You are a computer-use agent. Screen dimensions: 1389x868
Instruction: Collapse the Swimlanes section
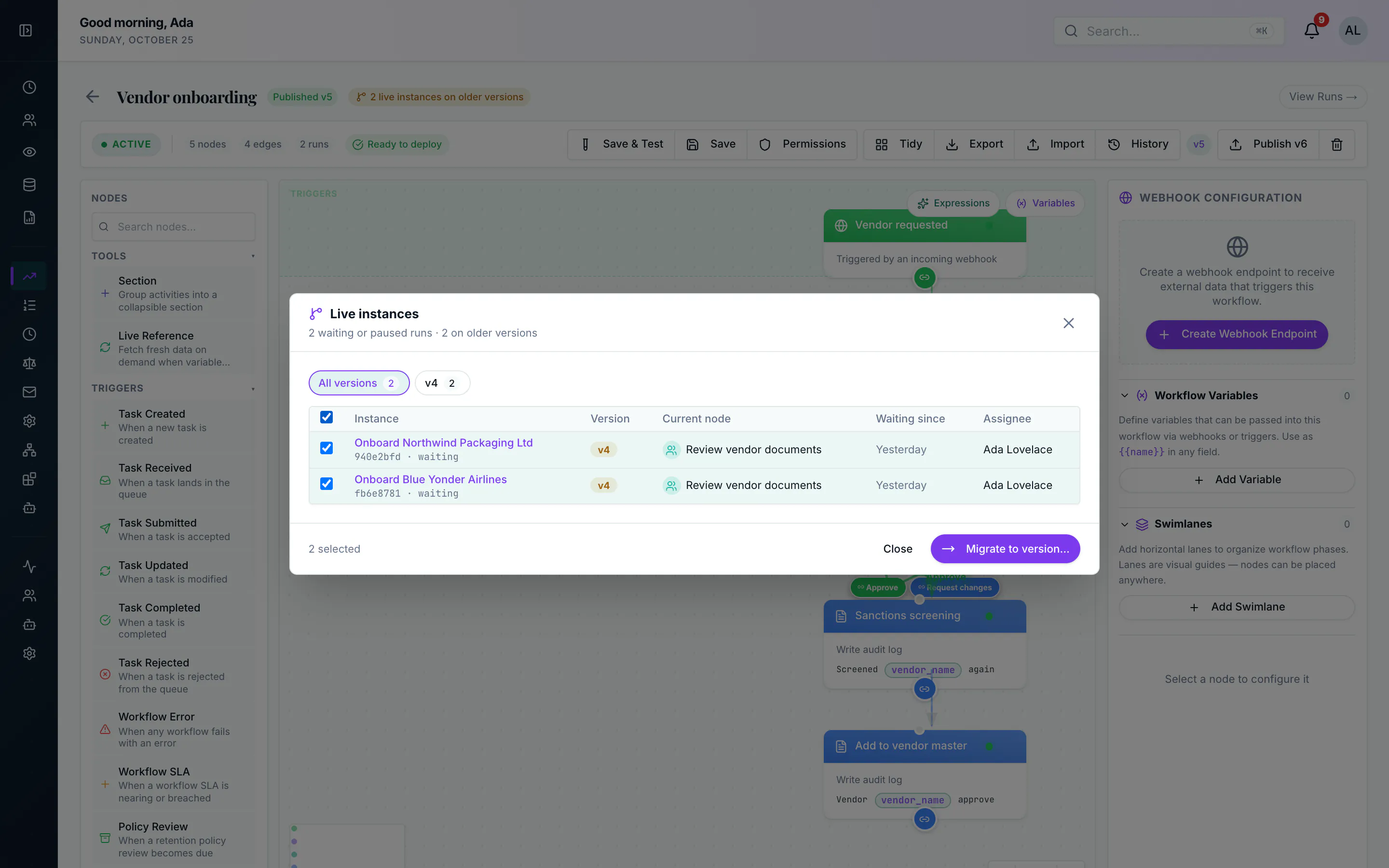click(1124, 524)
